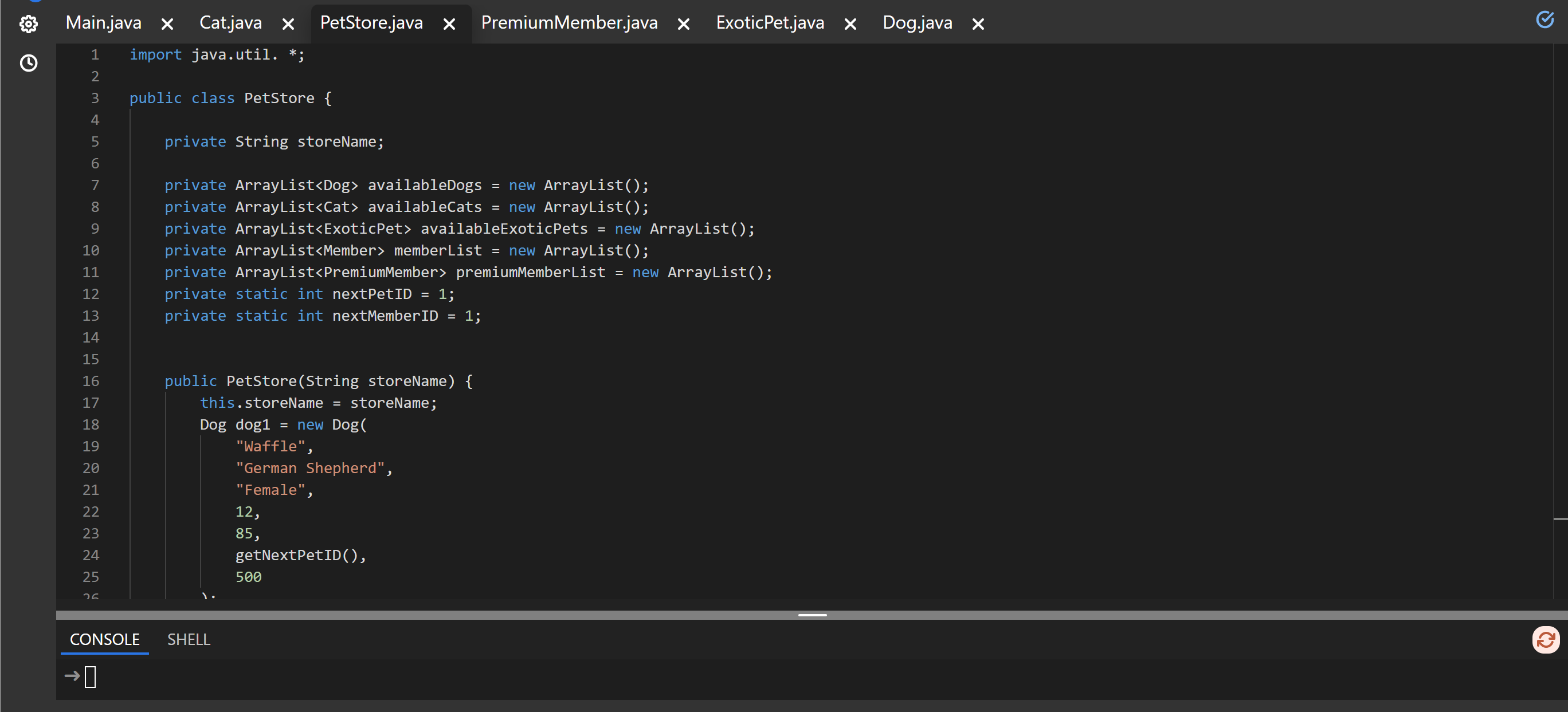Viewport: 1568px width, 712px height.
Task: Switch to the Main.java tab
Action: (104, 23)
